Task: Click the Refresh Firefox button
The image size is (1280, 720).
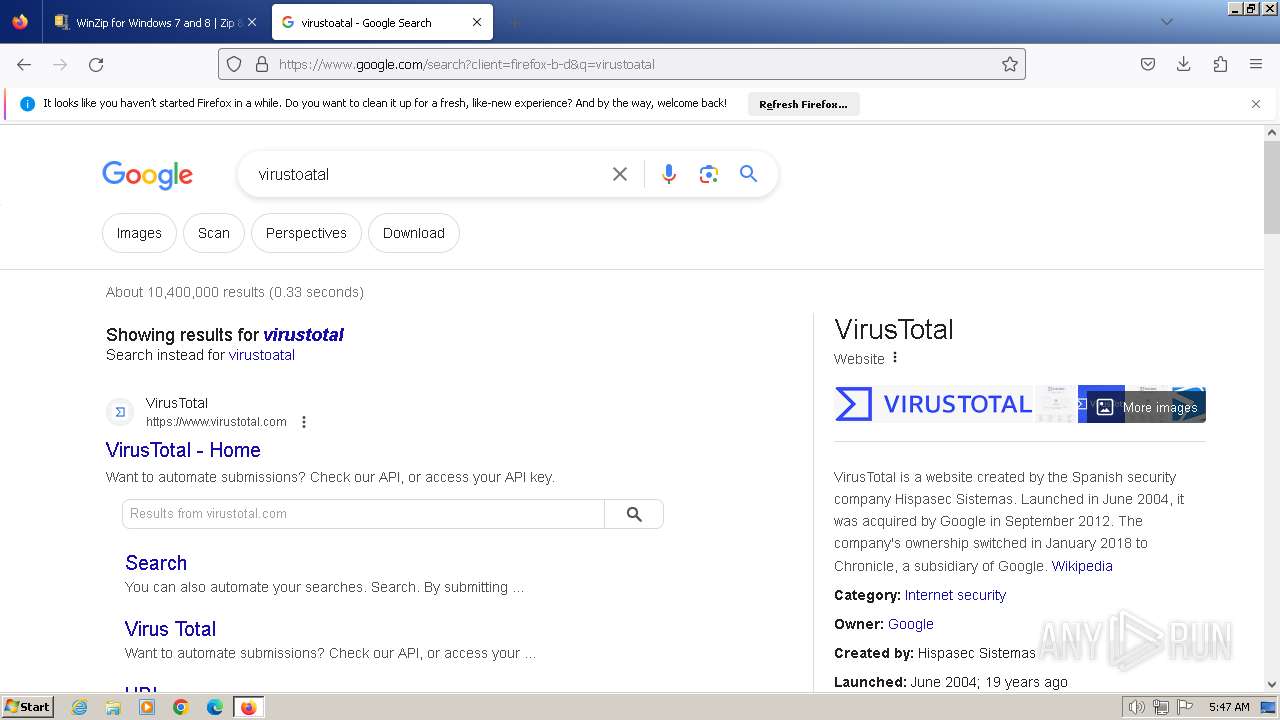Action: pyautogui.click(x=803, y=104)
